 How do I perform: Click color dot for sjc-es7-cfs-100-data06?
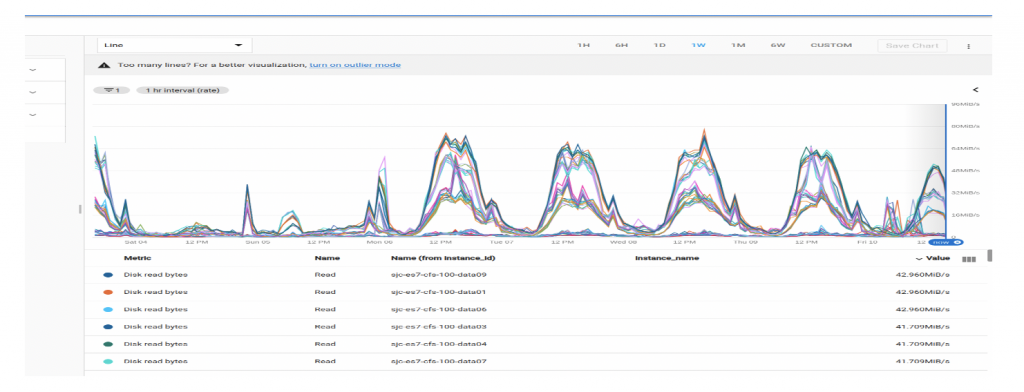(x=108, y=309)
